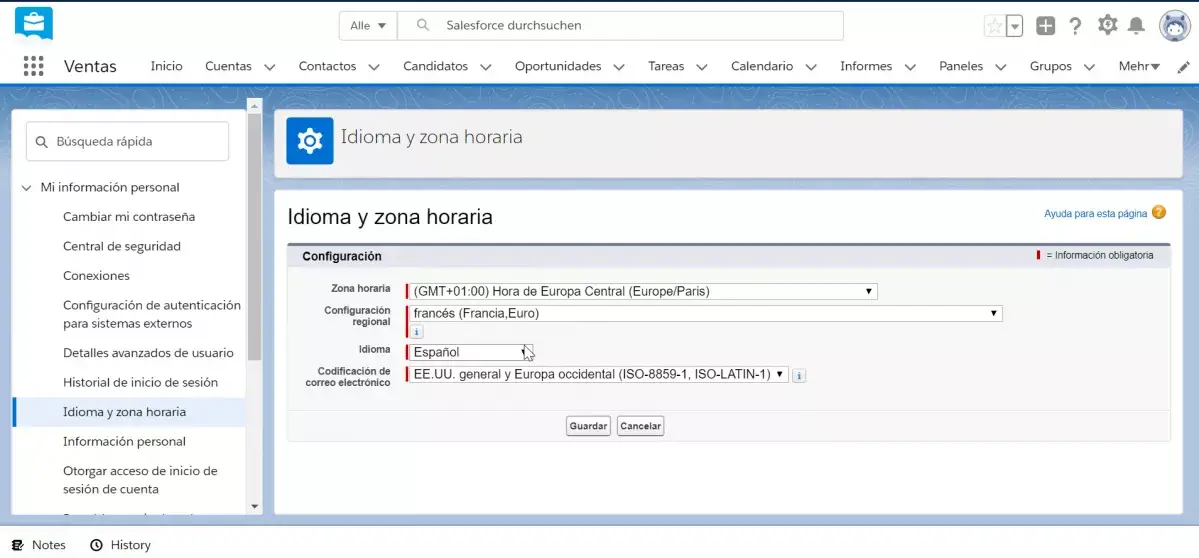Click the Salesforce durchsuchen search field
Viewport: 1199px width, 558px height.
click(620, 25)
